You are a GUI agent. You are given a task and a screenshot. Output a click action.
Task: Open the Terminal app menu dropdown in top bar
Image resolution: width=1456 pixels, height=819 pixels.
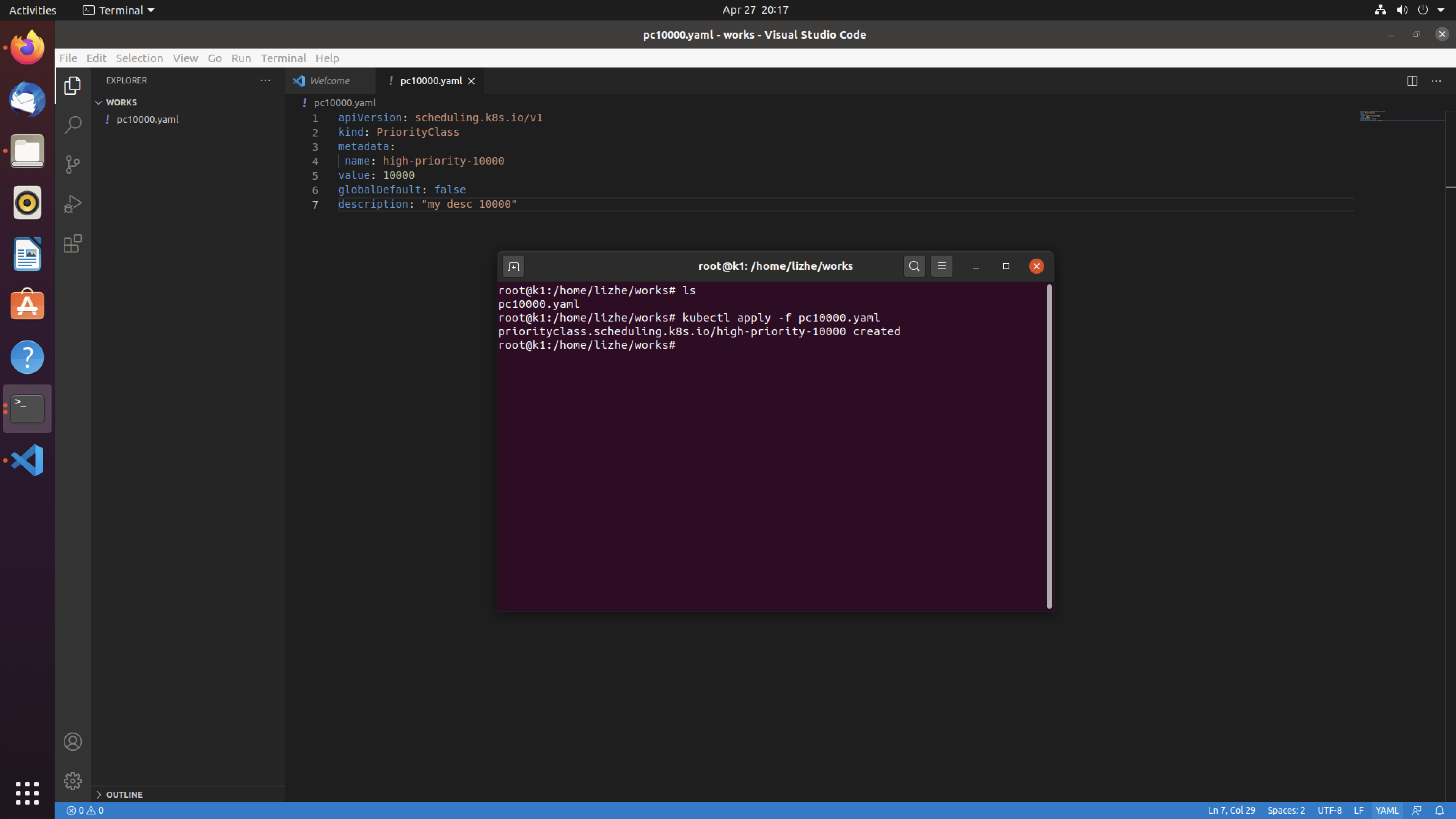pyautogui.click(x=119, y=10)
